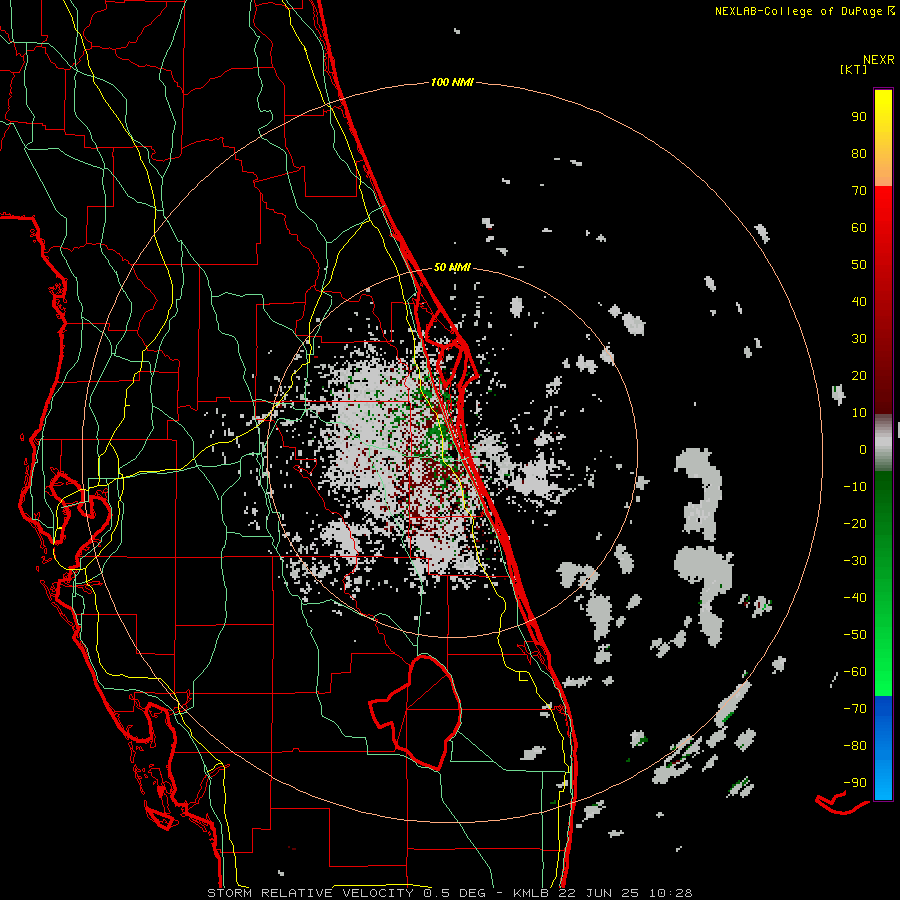
Task: Click the 20 value on the velocity scale
Action: pyautogui.click(x=859, y=376)
